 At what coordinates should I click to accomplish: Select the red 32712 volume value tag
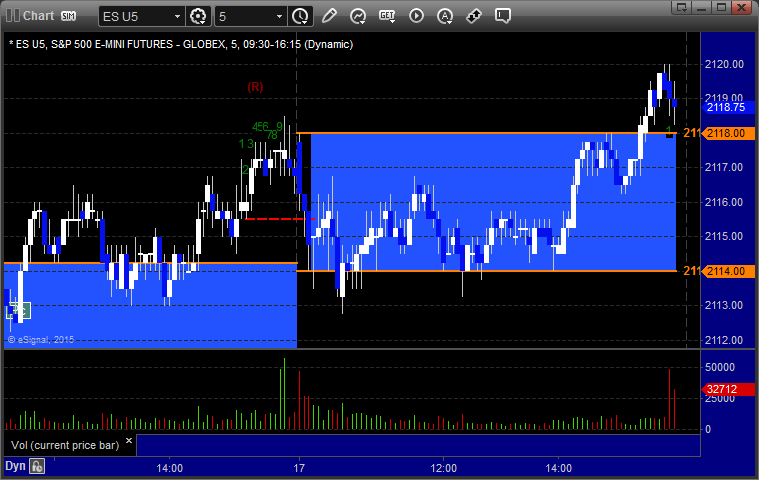tap(728, 389)
